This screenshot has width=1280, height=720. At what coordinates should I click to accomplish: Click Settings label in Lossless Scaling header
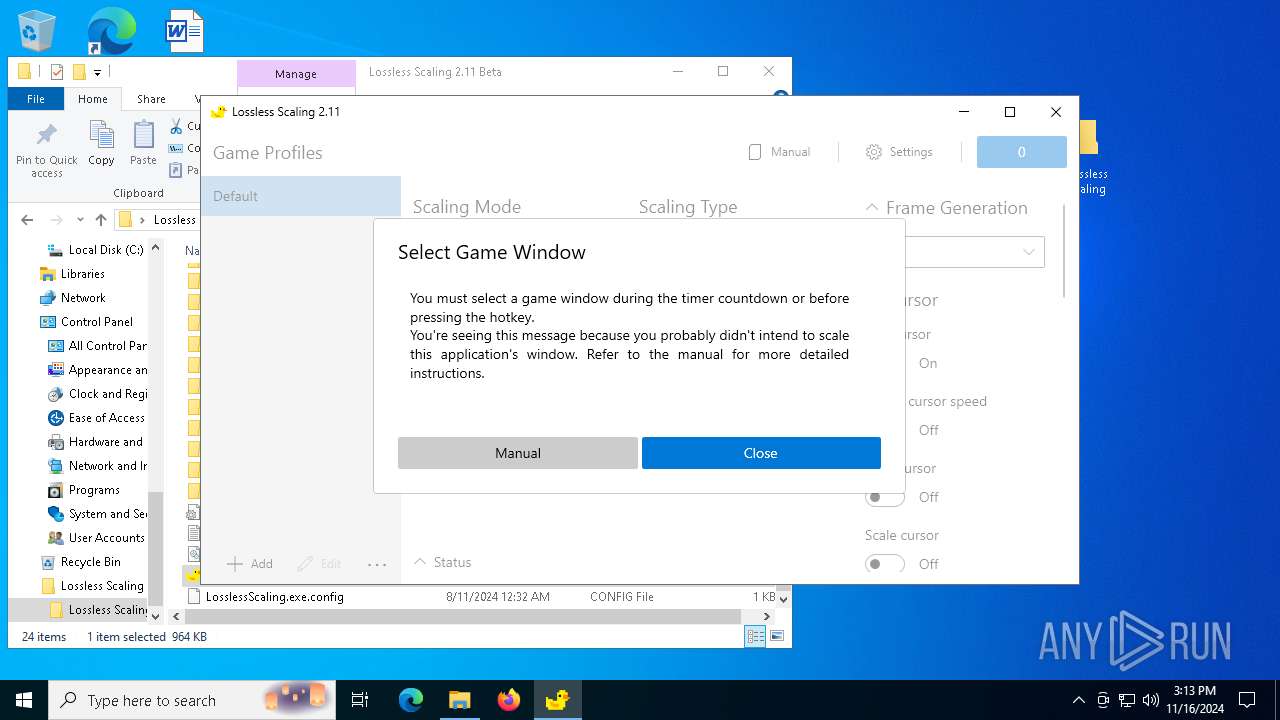point(911,152)
